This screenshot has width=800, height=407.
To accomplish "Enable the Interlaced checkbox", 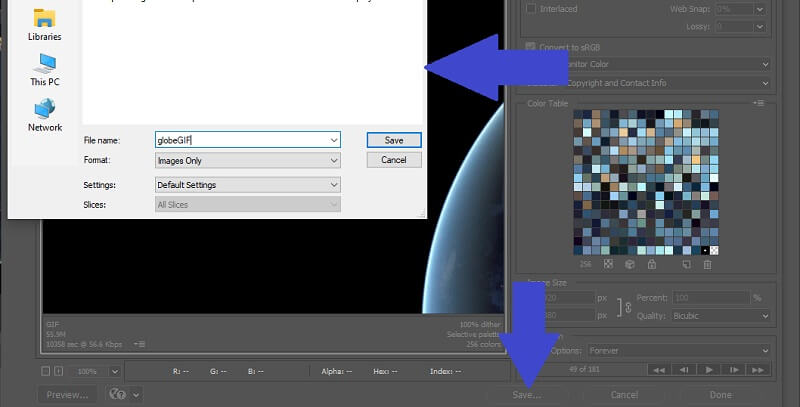I will [x=532, y=9].
